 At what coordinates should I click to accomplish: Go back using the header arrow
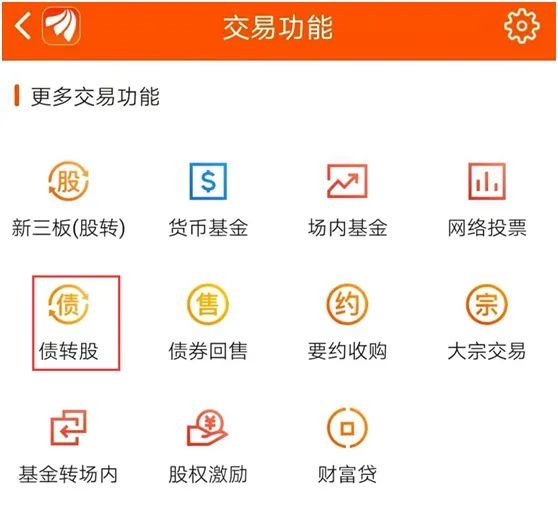23,26
